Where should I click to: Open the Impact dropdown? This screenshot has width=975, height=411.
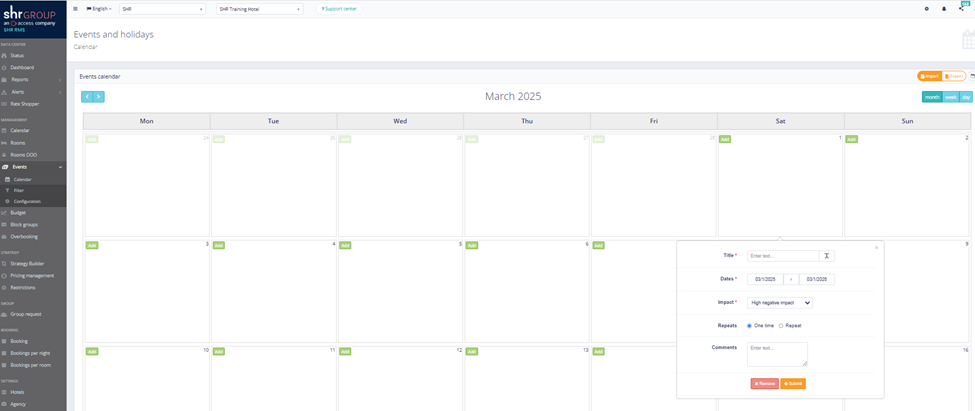point(780,303)
